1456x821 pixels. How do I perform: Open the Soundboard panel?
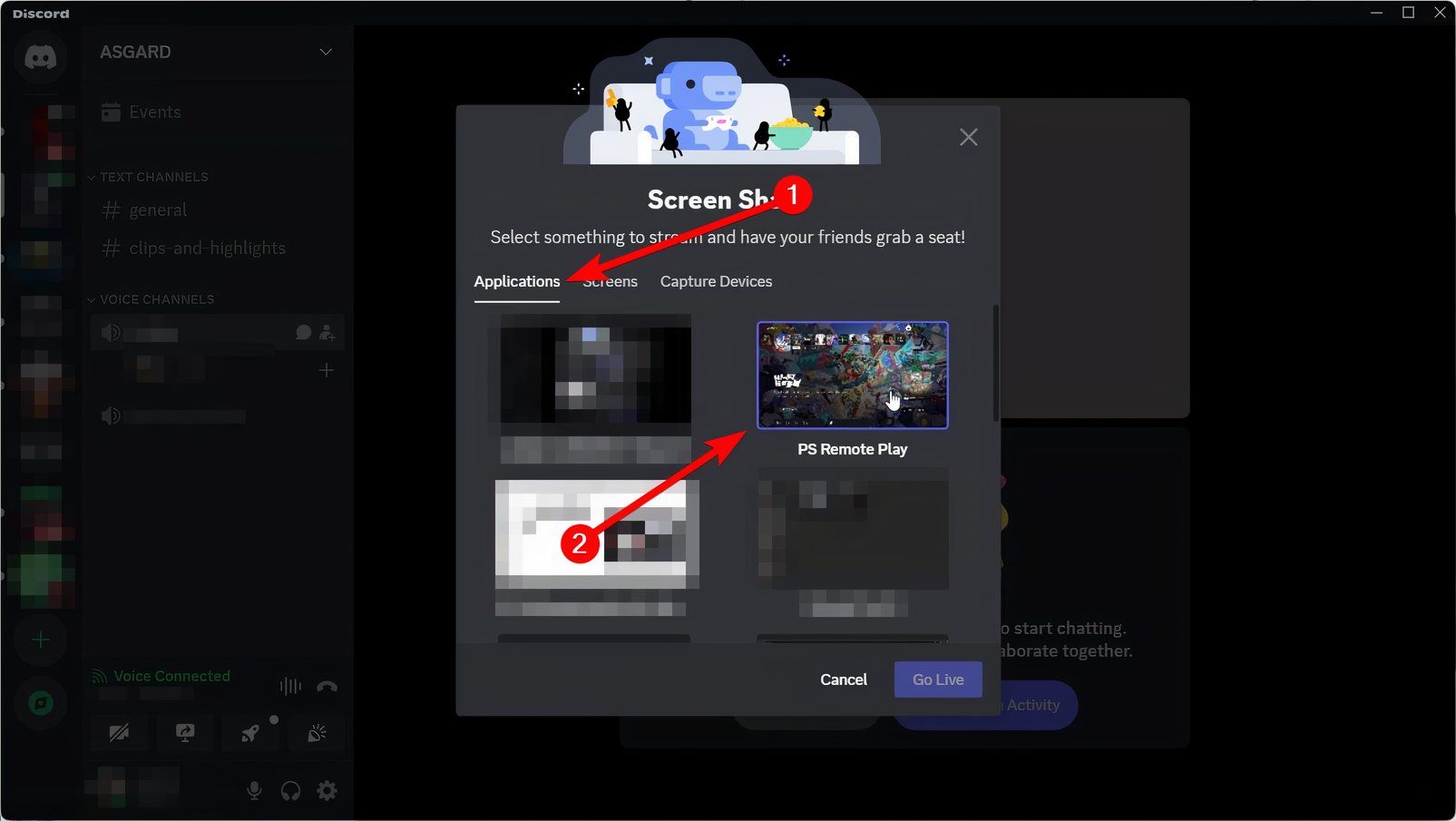[x=317, y=733]
